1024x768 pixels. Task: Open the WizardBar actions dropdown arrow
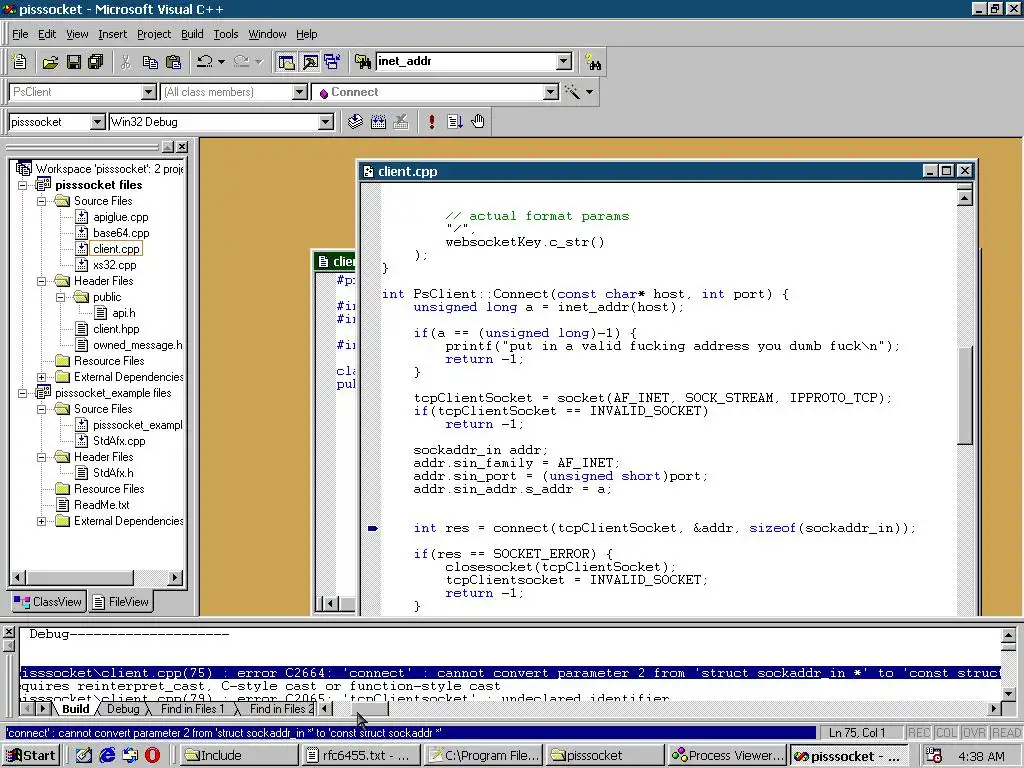pyautogui.click(x=590, y=92)
